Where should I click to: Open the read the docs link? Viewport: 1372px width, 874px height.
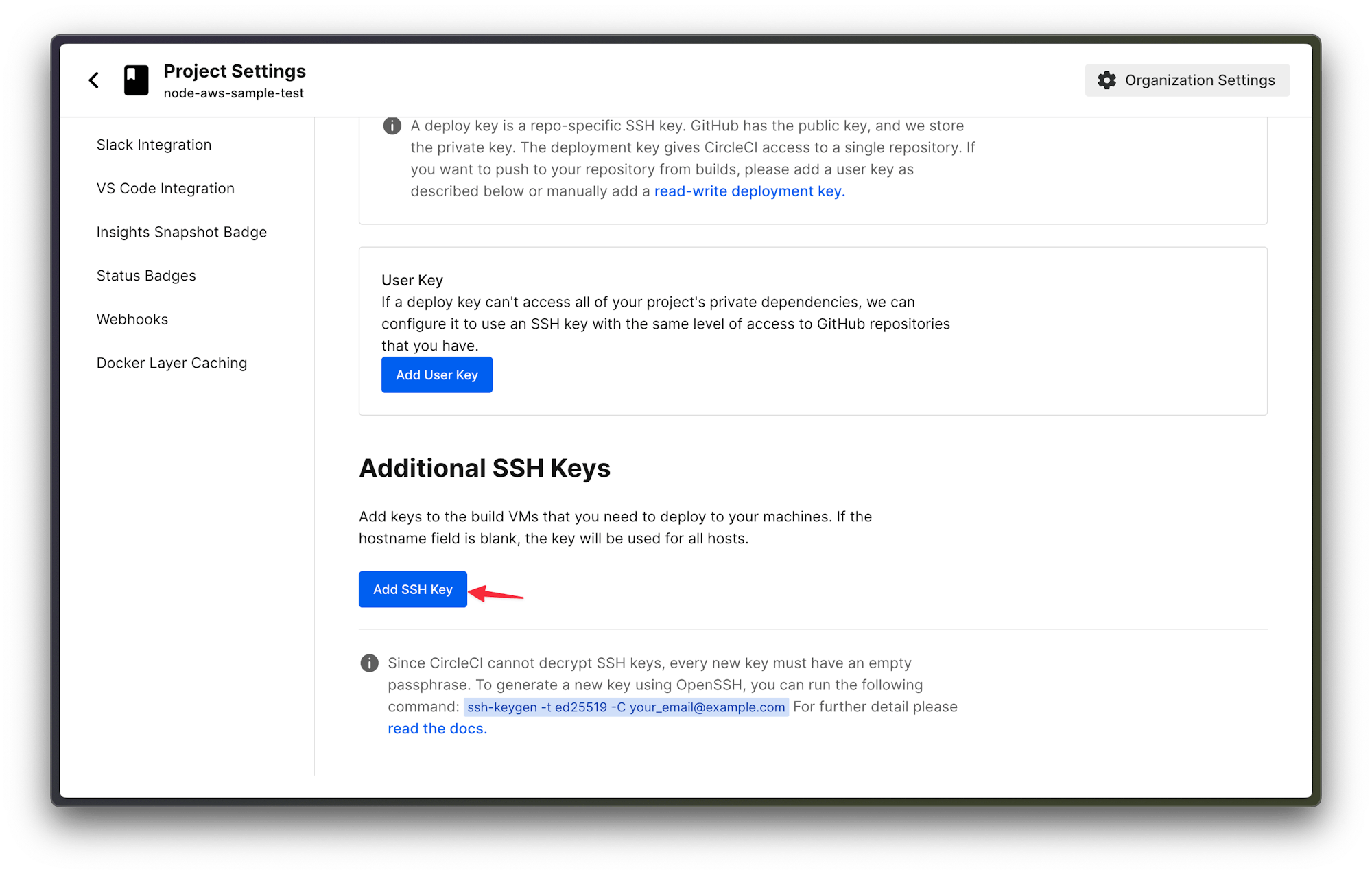pyautogui.click(x=435, y=728)
